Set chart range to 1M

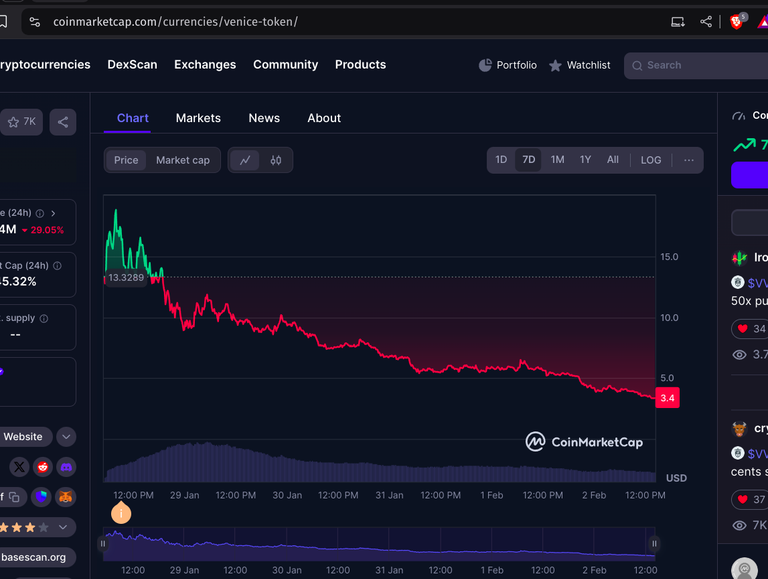(557, 160)
